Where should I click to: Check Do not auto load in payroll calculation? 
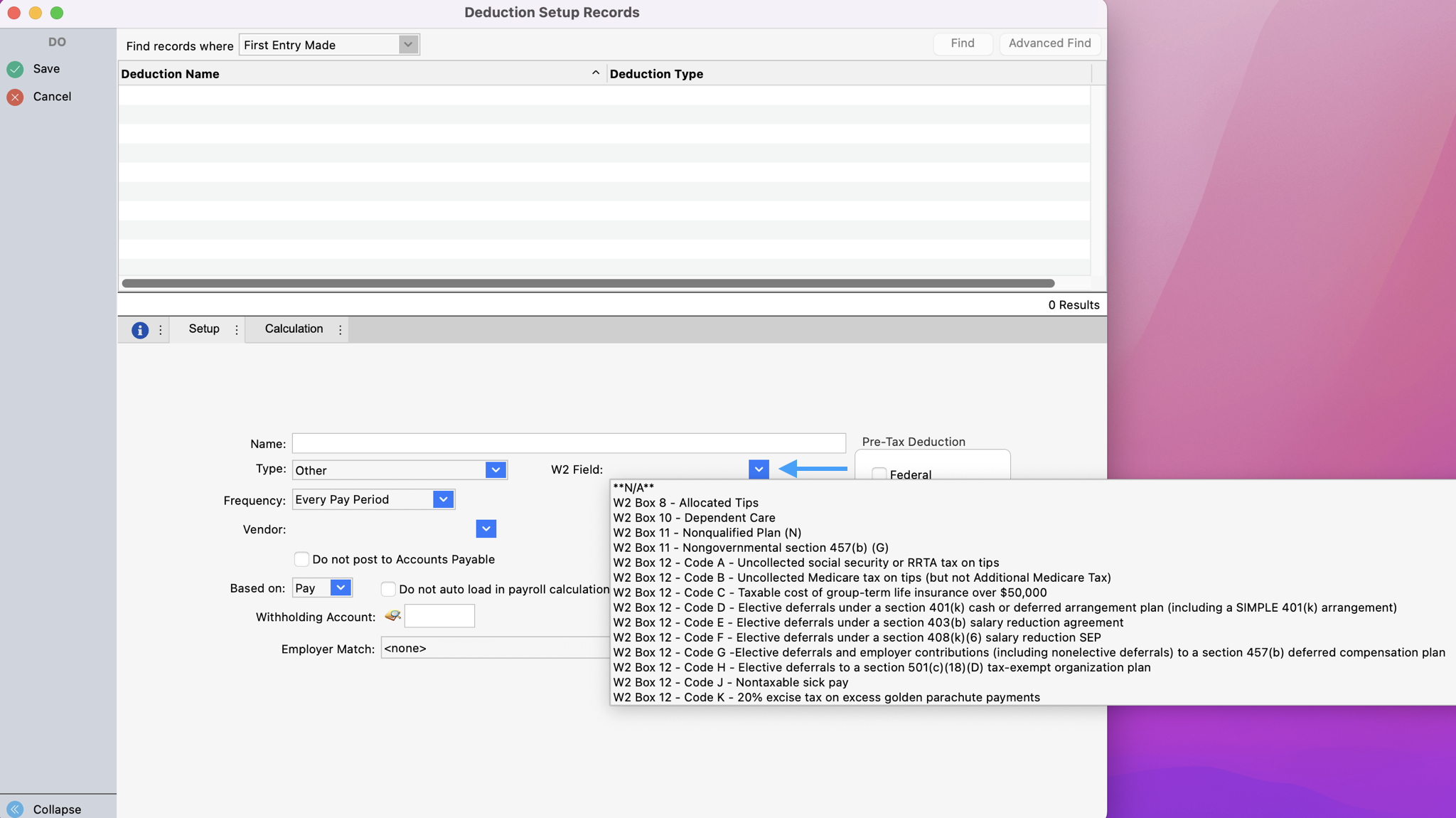[388, 589]
